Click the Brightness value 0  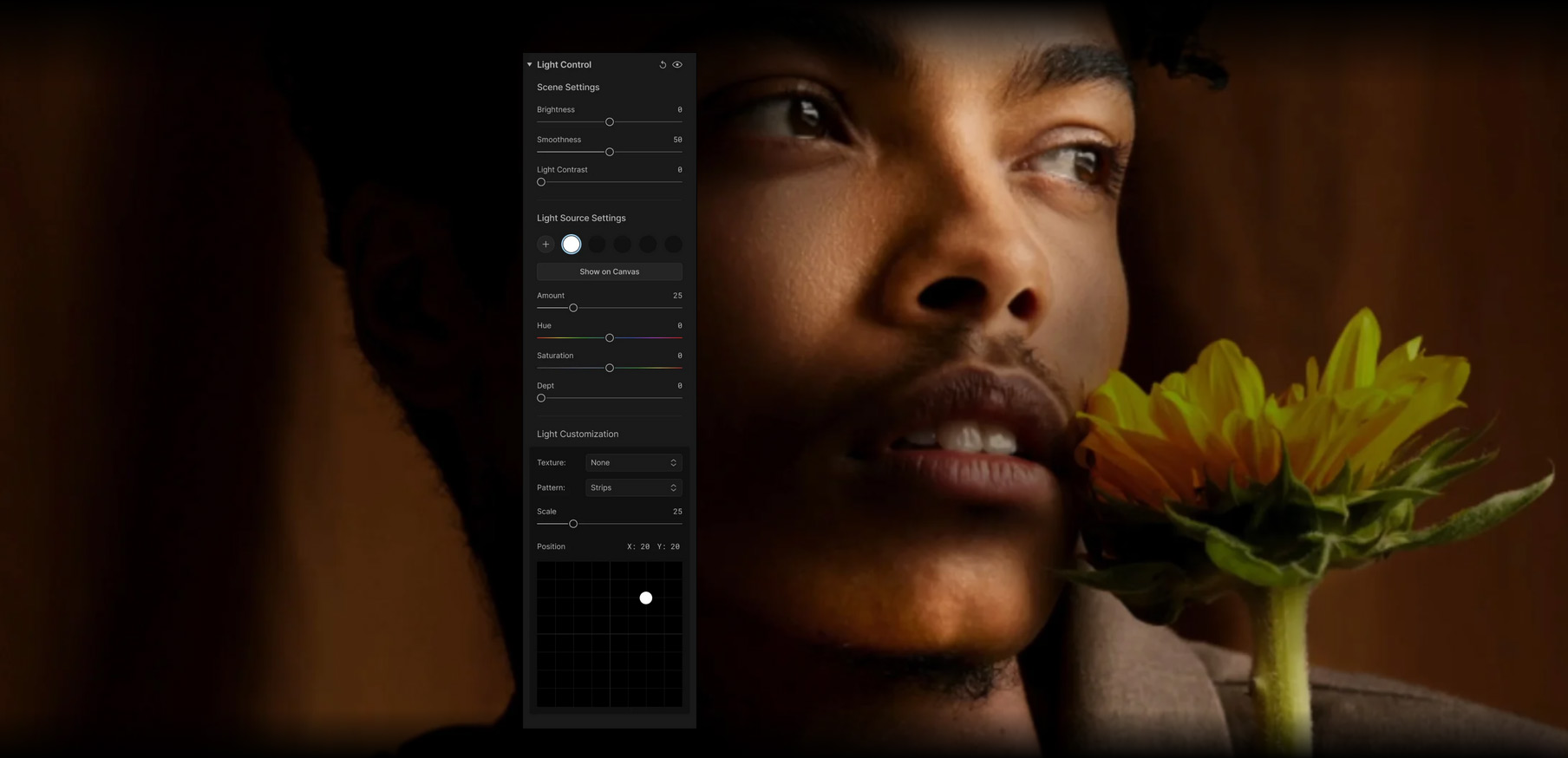(x=680, y=110)
